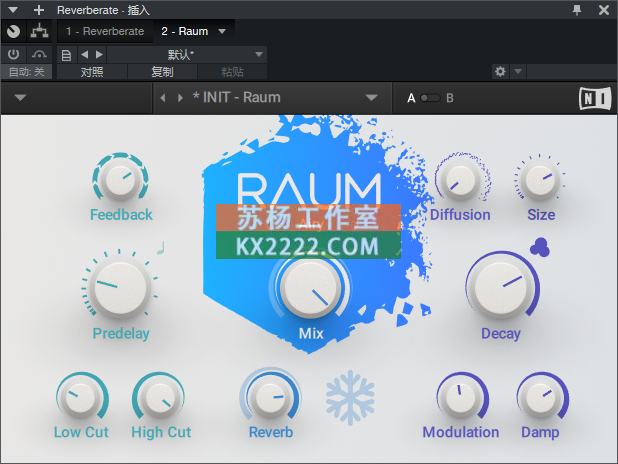
Task: Go to the next host preset arrow
Action: (99, 54)
